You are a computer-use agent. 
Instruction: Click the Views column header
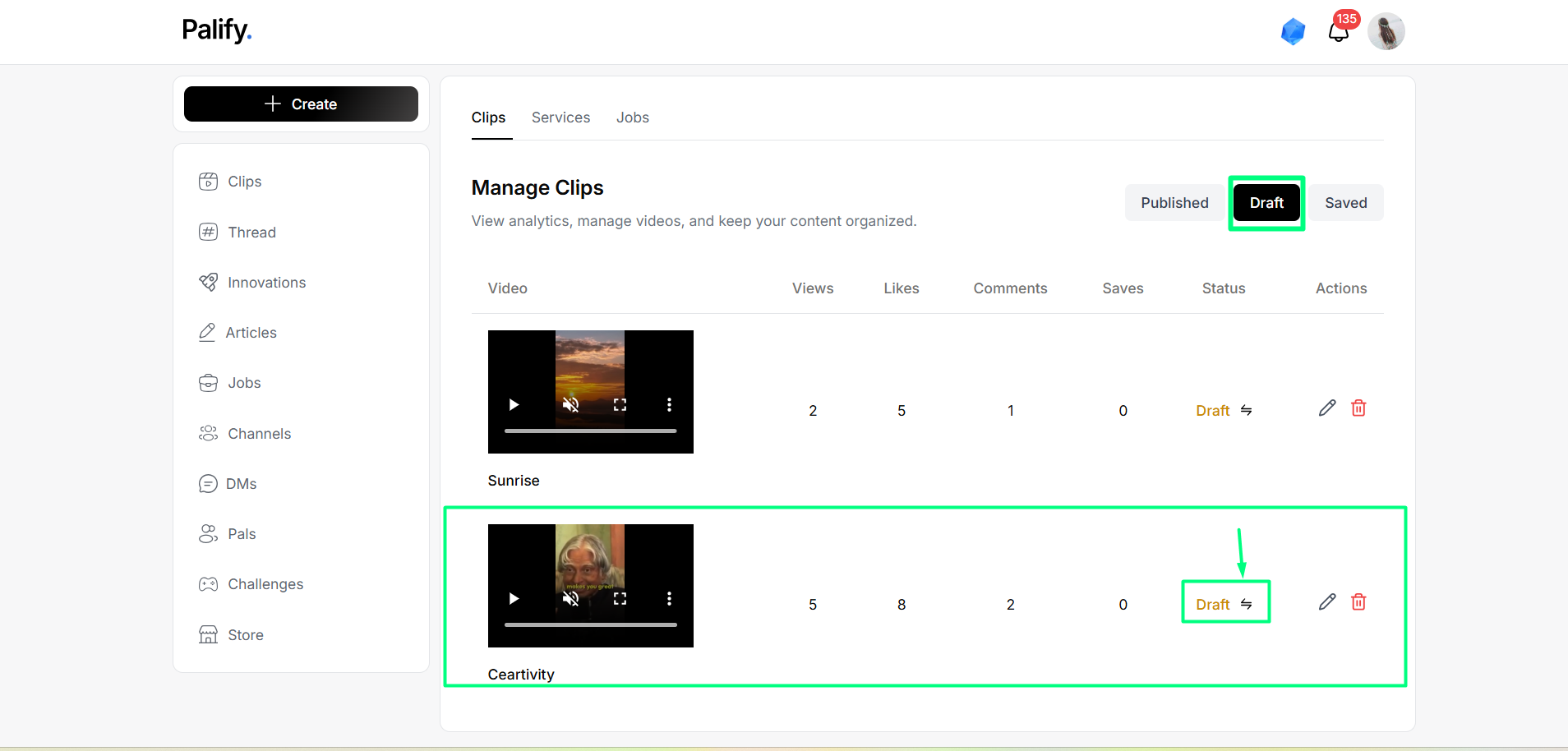(813, 288)
